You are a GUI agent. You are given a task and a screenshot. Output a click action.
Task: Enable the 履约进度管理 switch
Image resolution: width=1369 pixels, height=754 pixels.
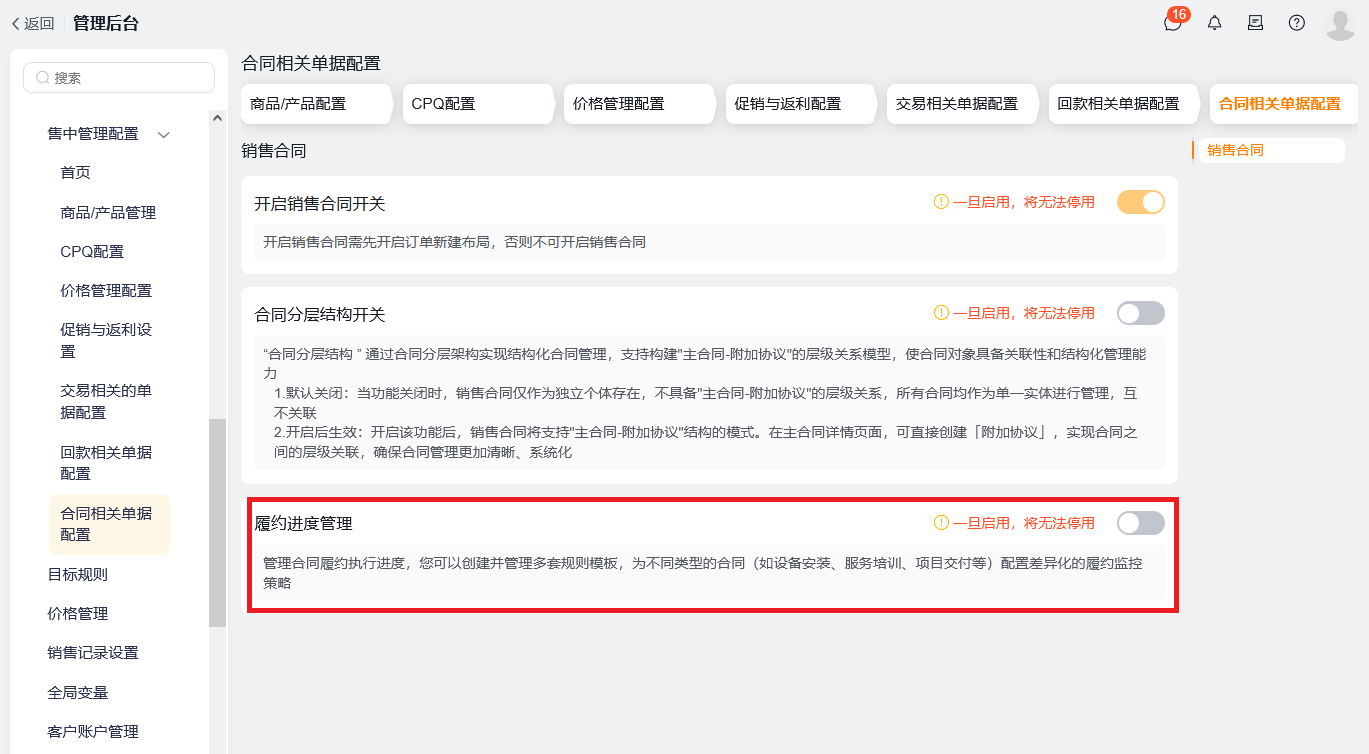pyautogui.click(x=1140, y=523)
